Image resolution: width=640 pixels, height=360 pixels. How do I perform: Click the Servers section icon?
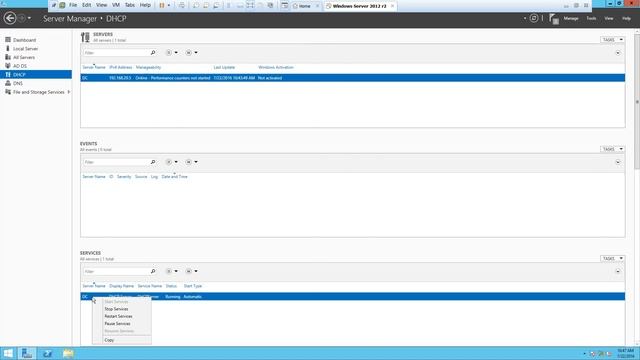click(x=85, y=37)
